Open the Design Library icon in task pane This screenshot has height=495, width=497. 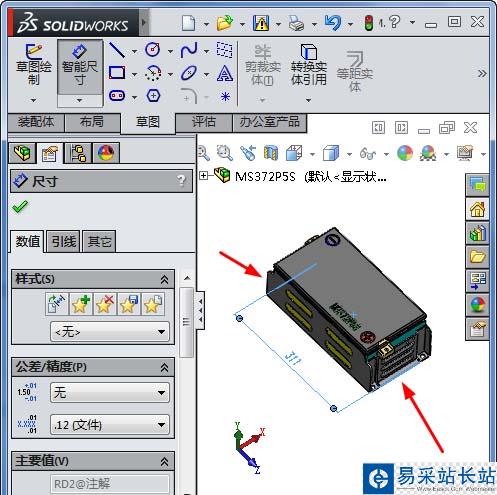(477, 233)
